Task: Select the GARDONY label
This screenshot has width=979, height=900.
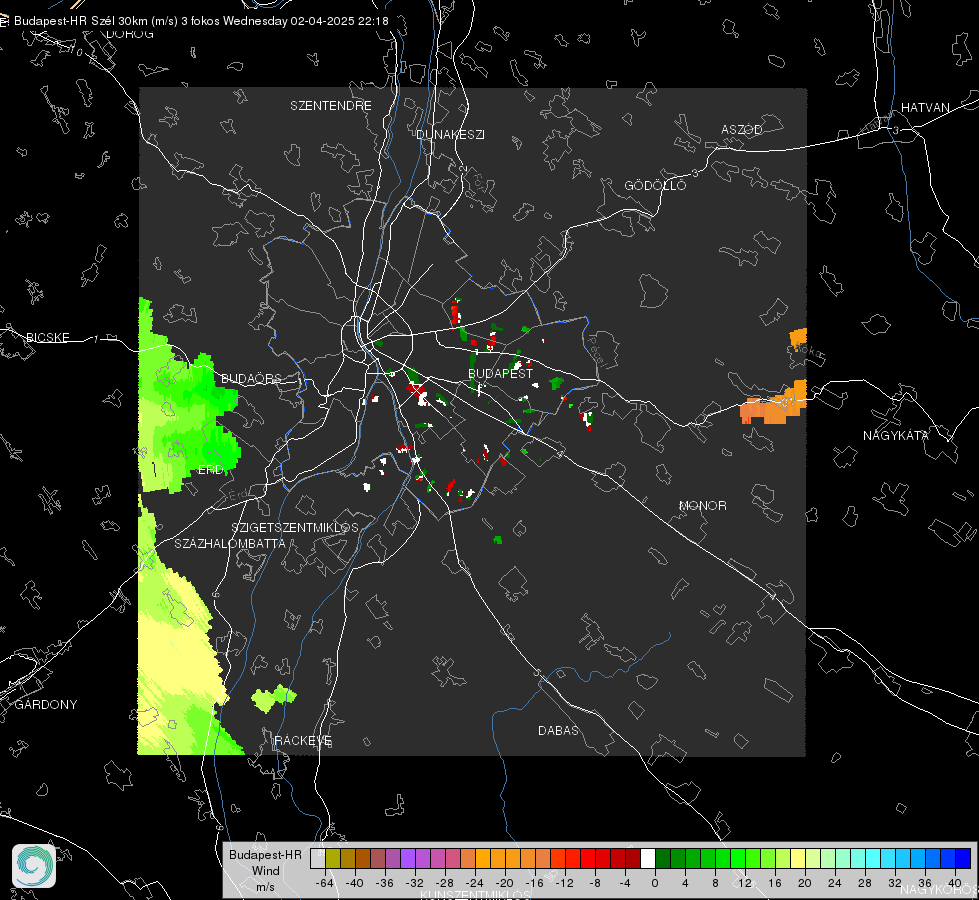Action: (46, 705)
